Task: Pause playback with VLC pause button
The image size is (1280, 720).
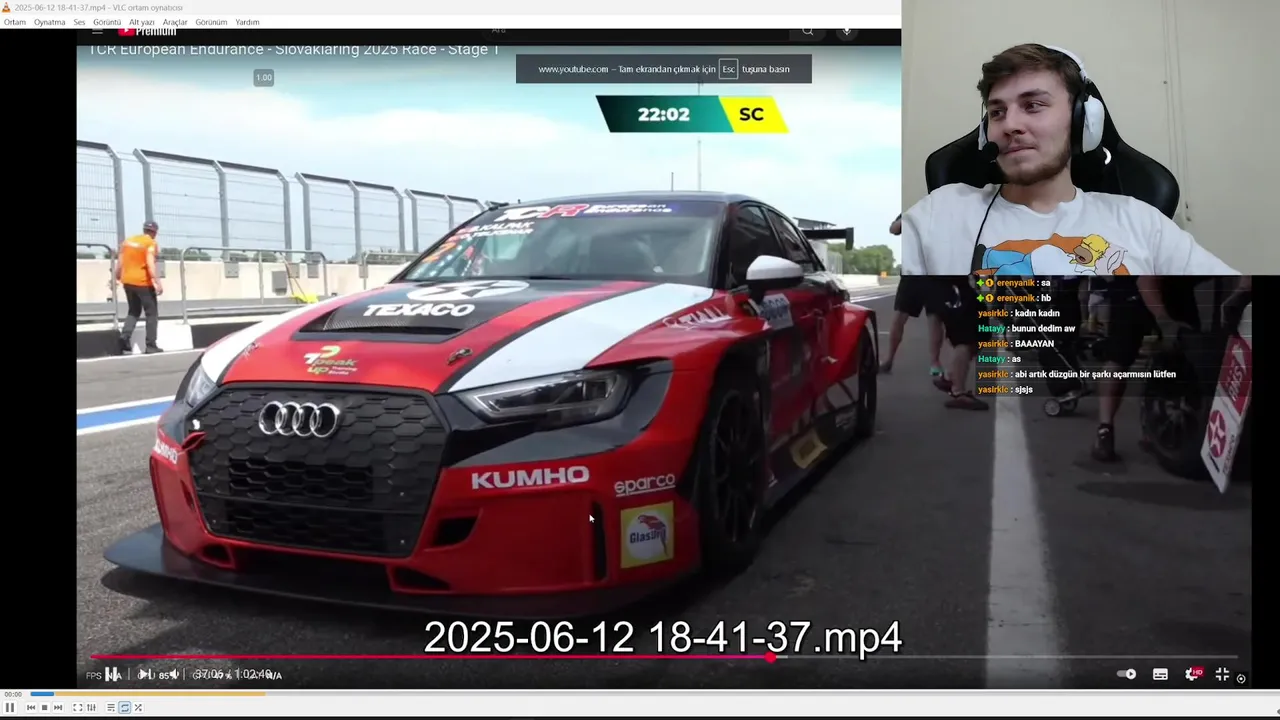Action: coord(9,707)
